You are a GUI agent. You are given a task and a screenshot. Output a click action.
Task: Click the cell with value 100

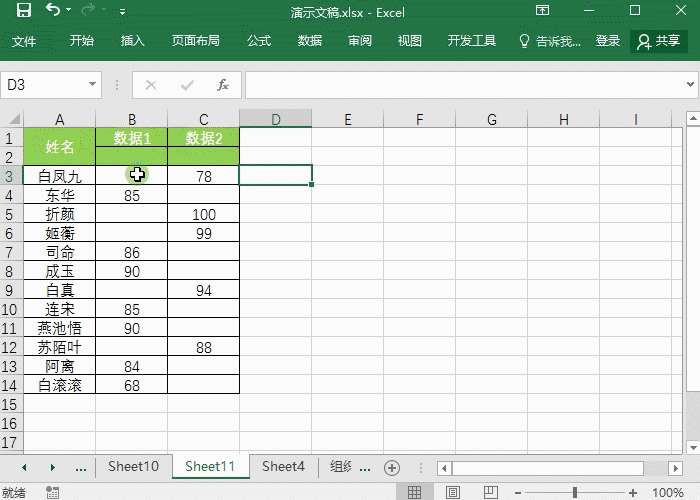(x=204, y=214)
